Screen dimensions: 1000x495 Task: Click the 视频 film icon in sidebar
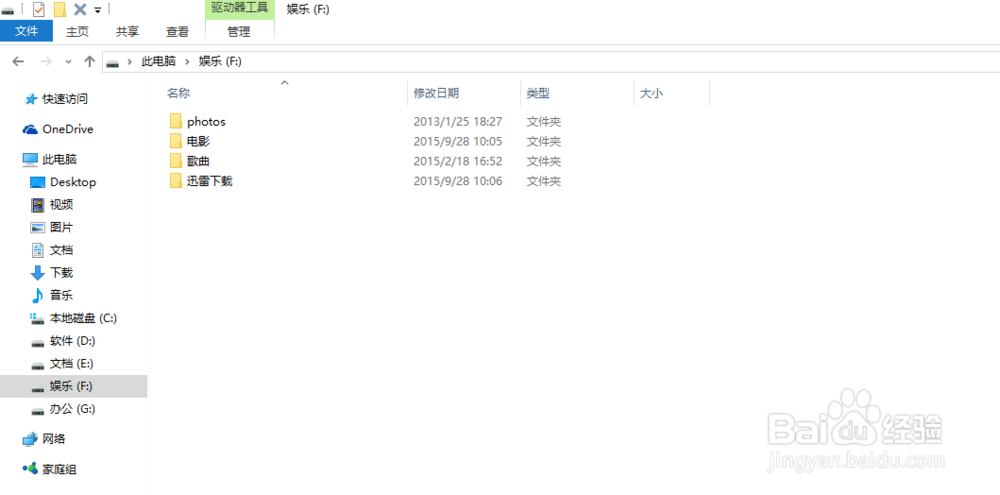[38, 205]
